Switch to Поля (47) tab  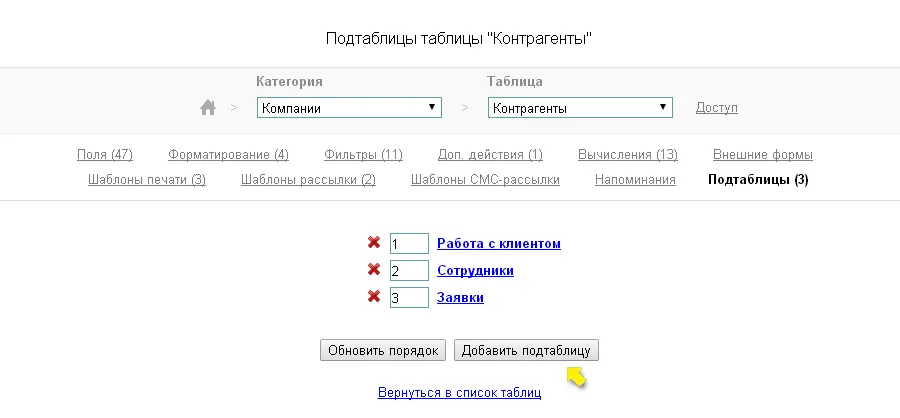(104, 154)
